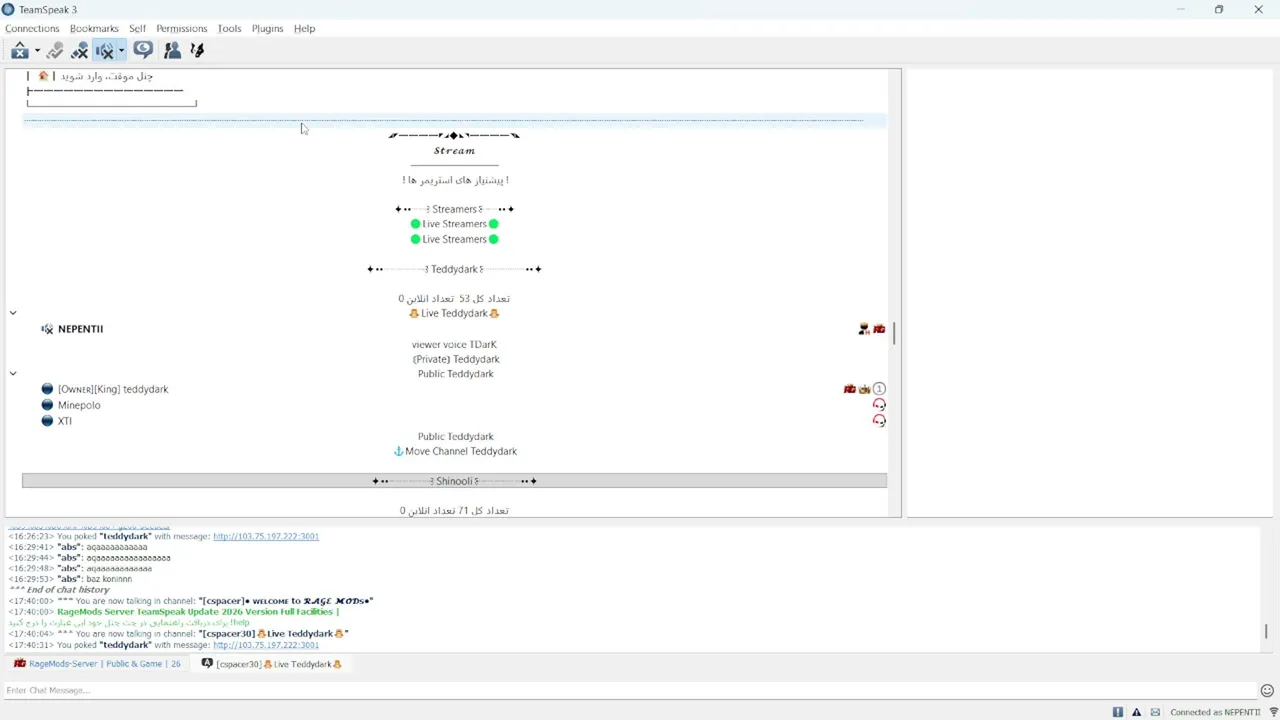The height and width of the screenshot is (720, 1280).
Task: Click the person badge icon on NEPENTII's row
Action: [864, 329]
